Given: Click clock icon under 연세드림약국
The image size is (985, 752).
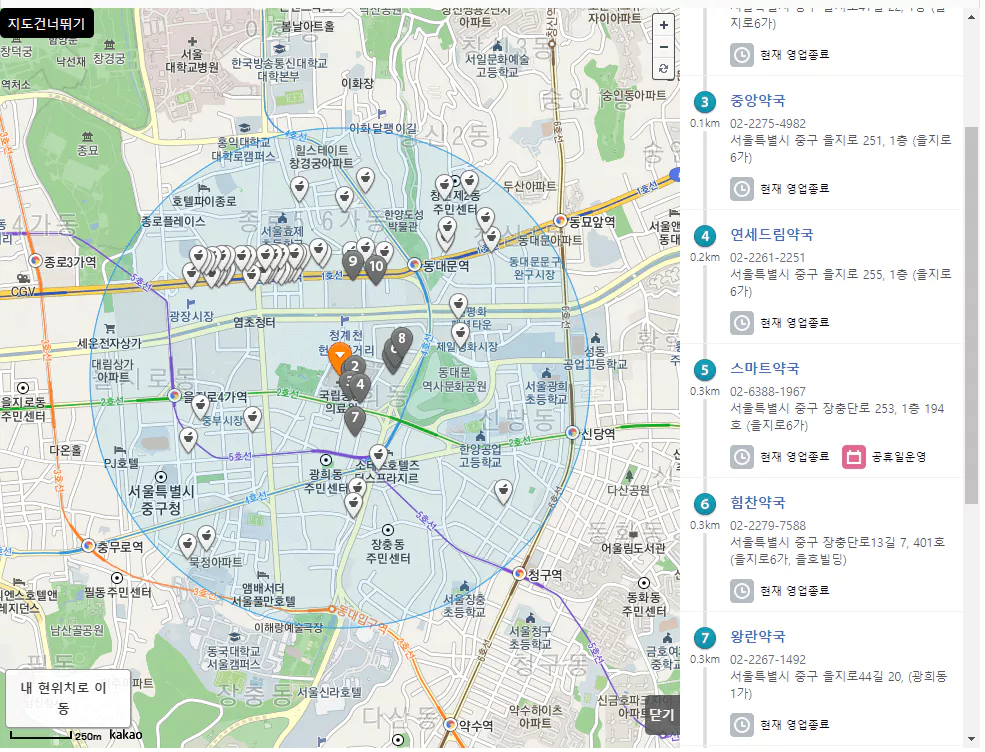Looking at the screenshot, I should (742, 323).
